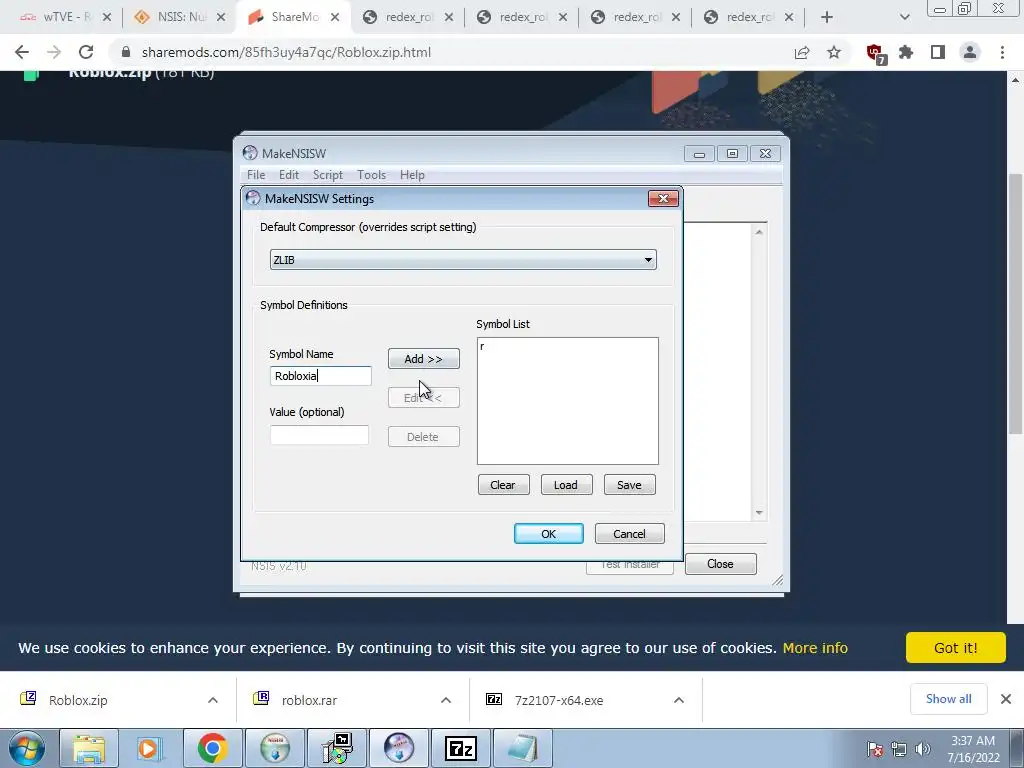Click the Clear symbol list button
This screenshot has width=1024, height=768.
tap(503, 485)
